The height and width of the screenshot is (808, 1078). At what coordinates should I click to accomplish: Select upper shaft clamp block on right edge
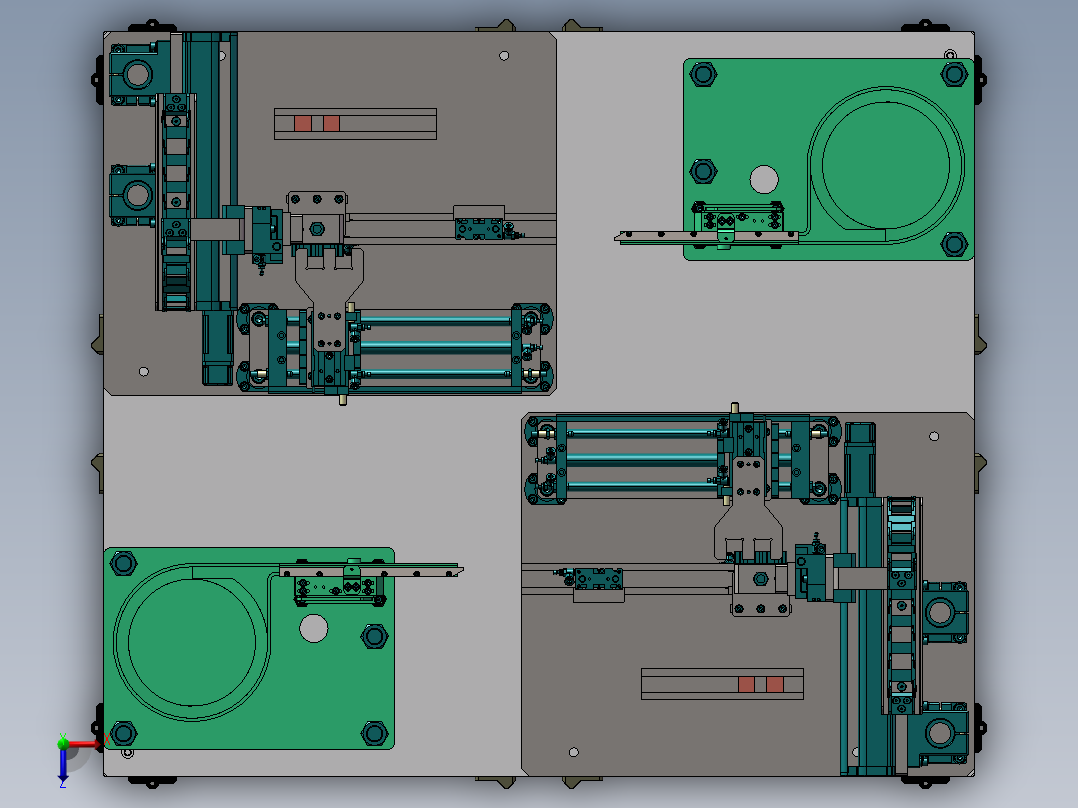[943, 612]
